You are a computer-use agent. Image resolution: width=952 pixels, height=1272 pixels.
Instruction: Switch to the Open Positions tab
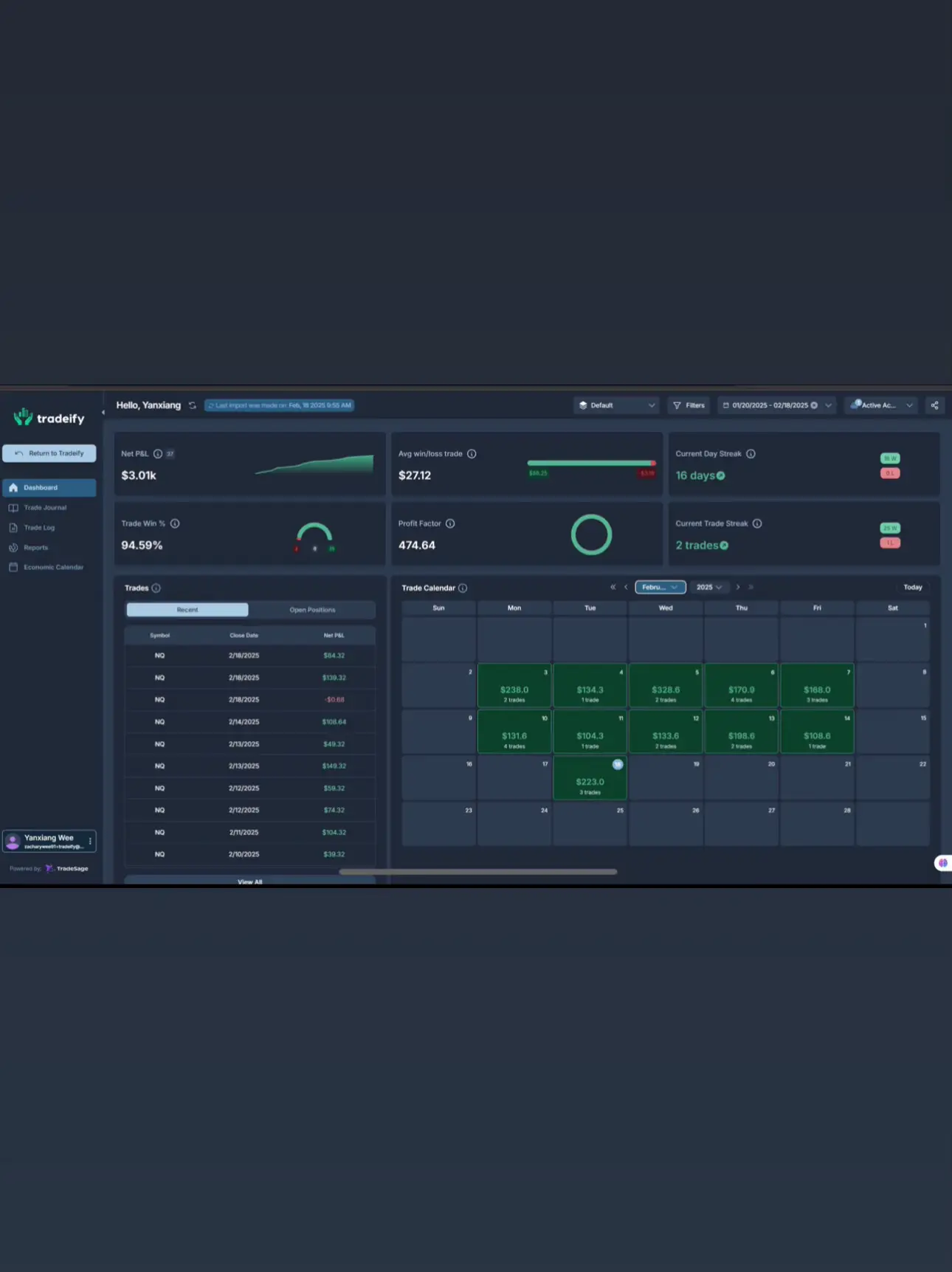point(312,610)
